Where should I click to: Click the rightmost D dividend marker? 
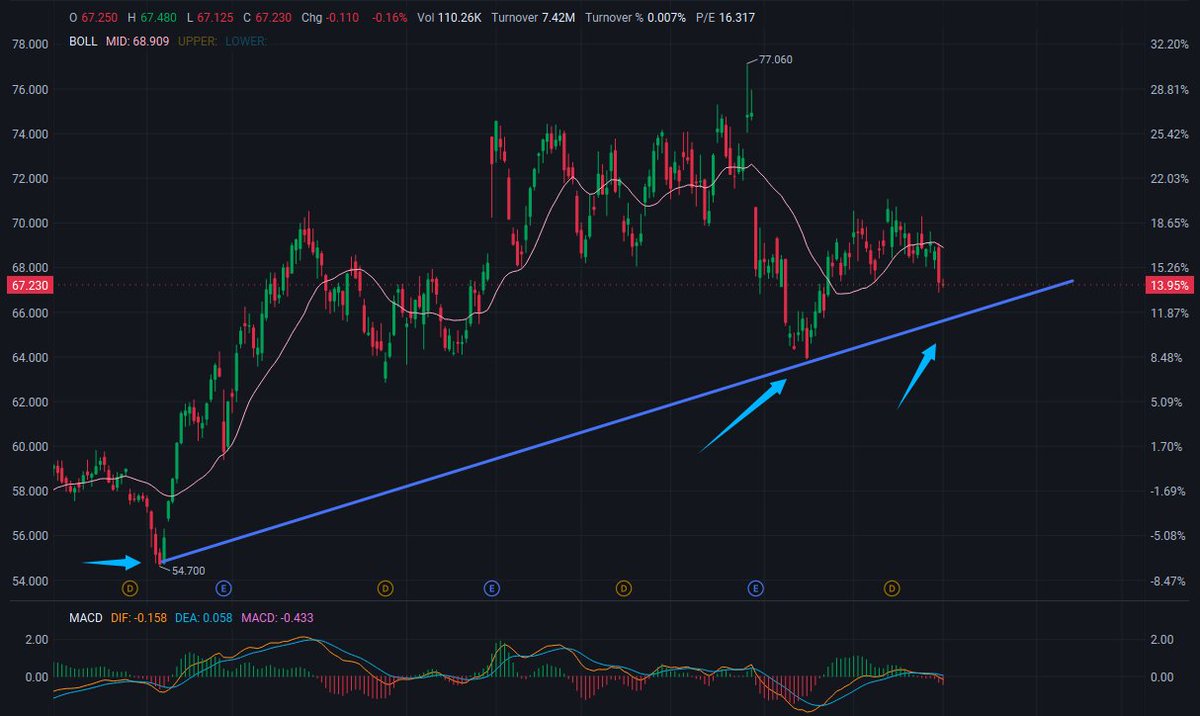click(x=892, y=588)
